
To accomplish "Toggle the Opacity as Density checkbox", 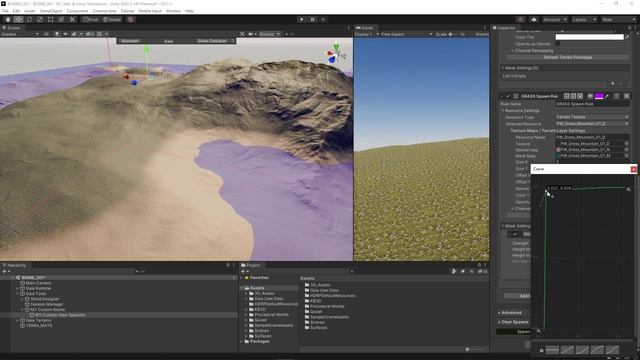I will [x=558, y=44].
